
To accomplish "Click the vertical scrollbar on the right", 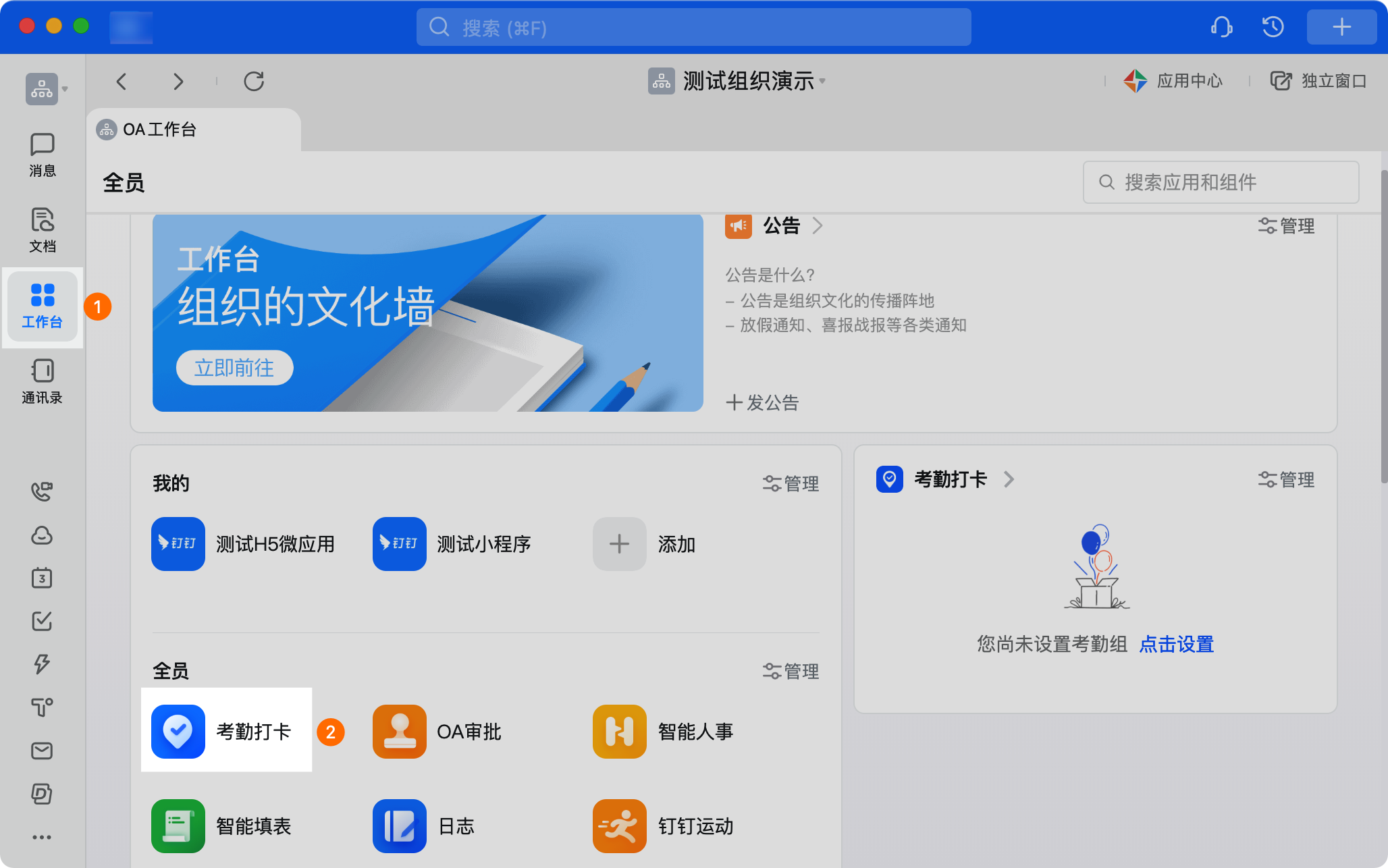I will 1383,326.
